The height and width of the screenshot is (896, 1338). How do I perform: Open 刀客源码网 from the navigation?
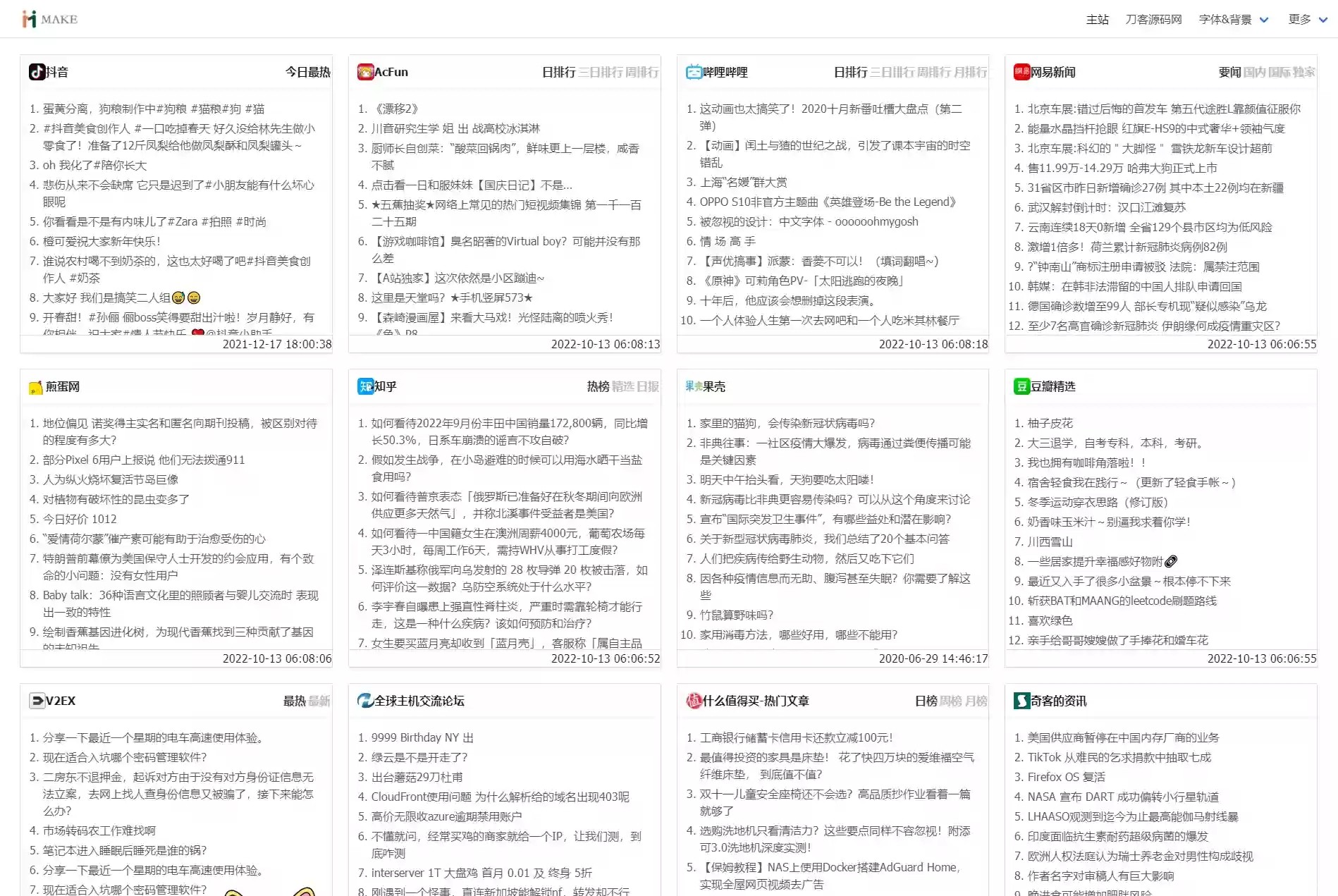1153,19
